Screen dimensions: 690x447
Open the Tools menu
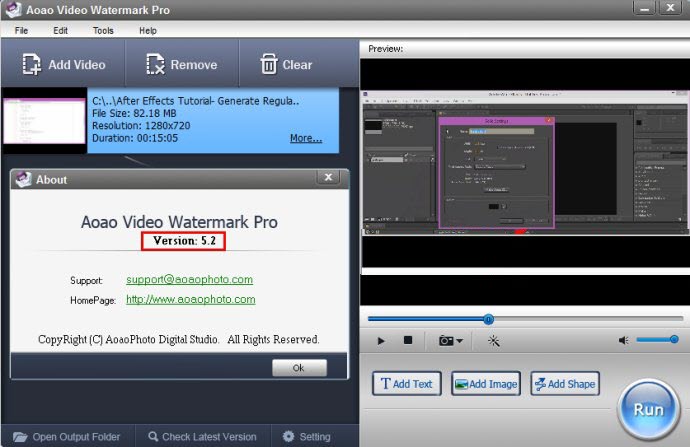103,30
